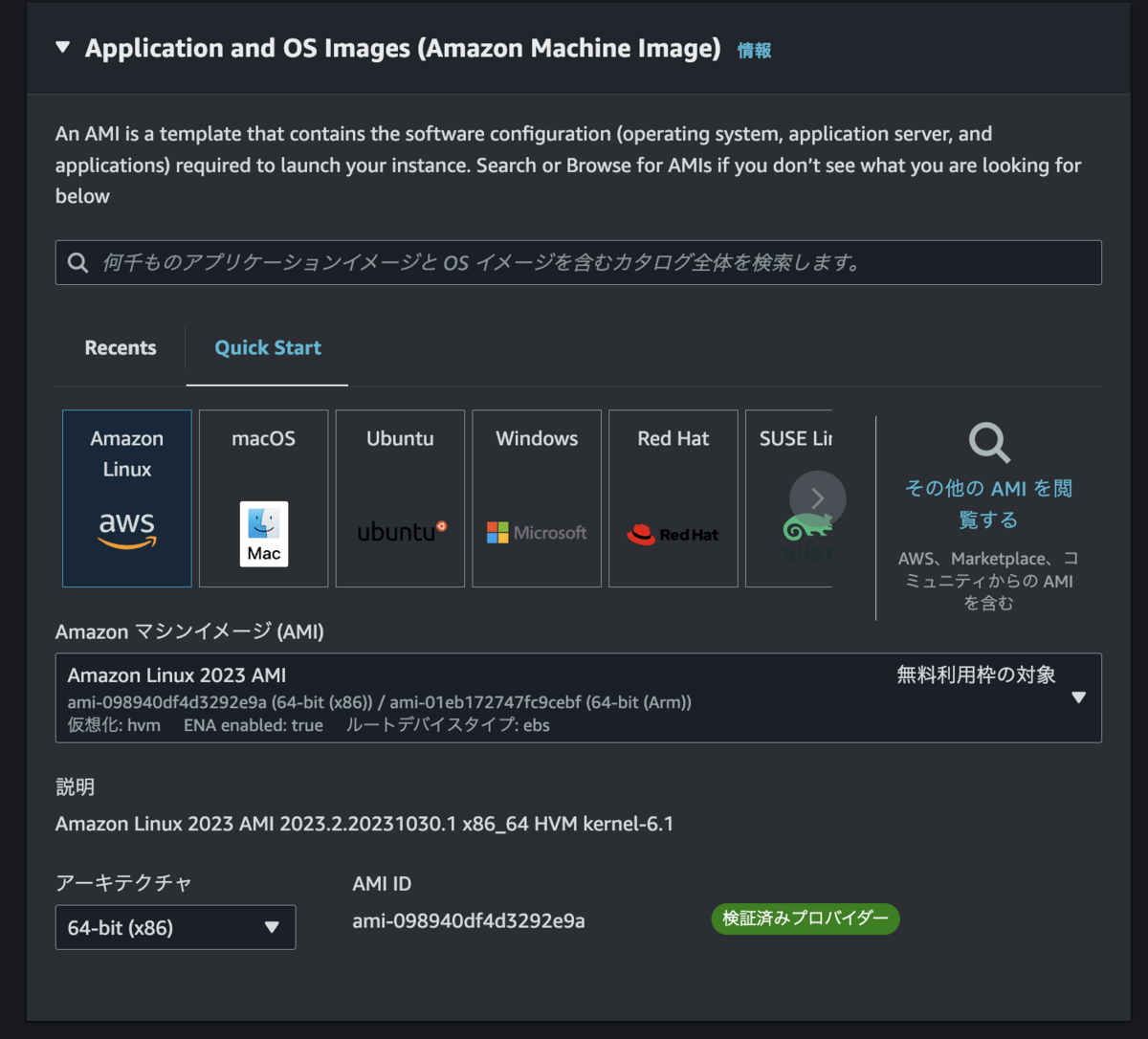Collapse the Application and OS Images section
This screenshot has width=1148, height=1039.
point(63,48)
